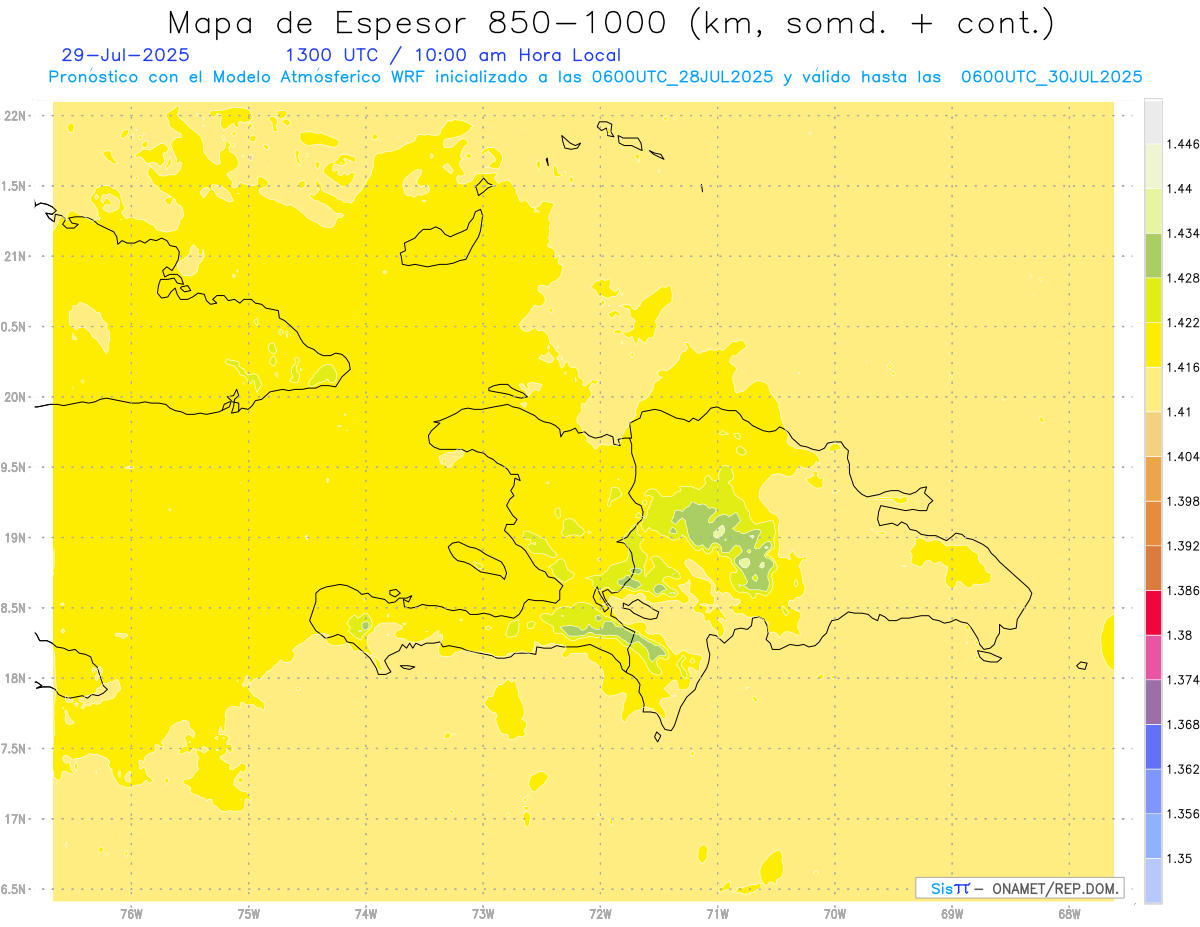Screen dimensions: 1200x927
Task: Select the orange swatch between 1.398 and 1.404
Action: tap(1153, 478)
